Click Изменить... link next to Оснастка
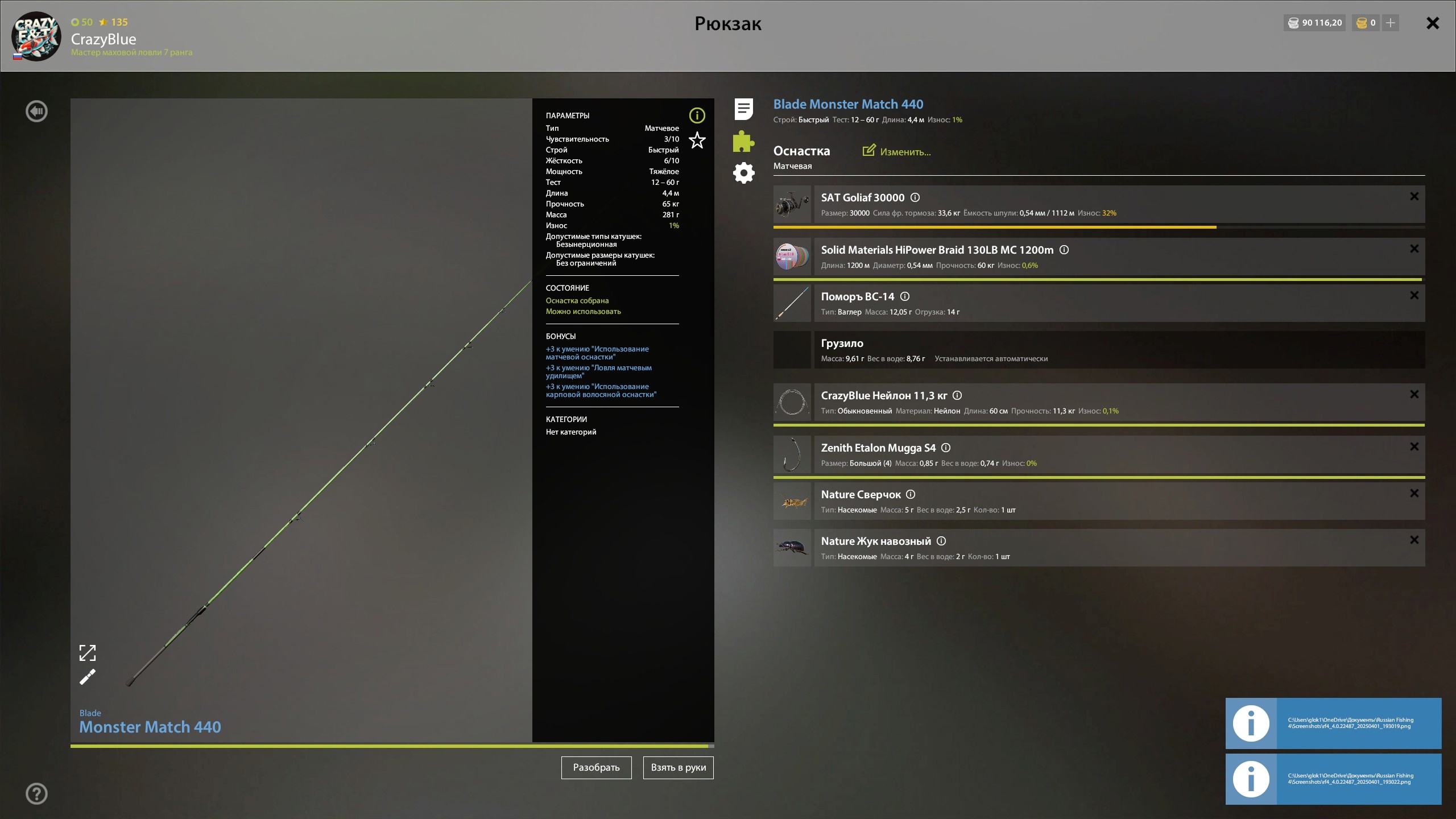 905,152
